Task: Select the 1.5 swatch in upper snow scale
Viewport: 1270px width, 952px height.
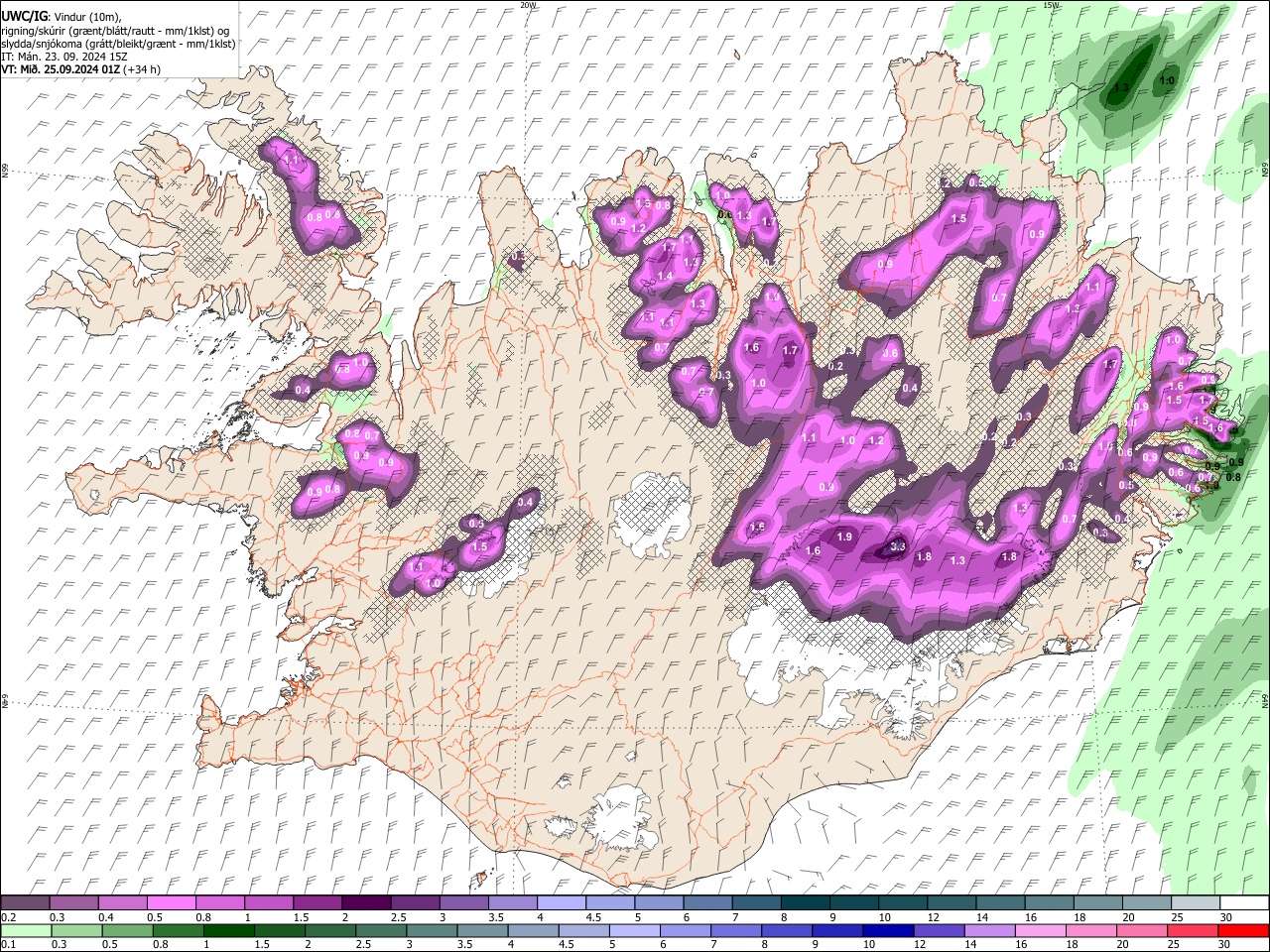Action: point(317,902)
